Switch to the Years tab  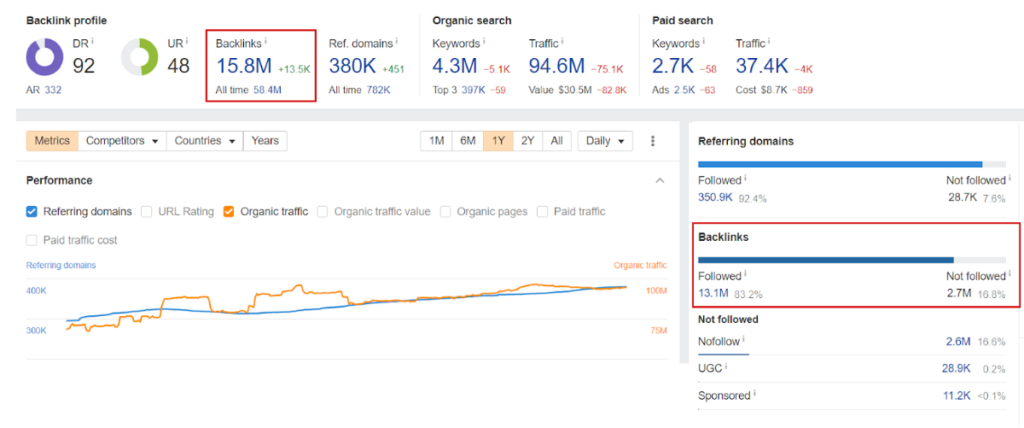coord(265,141)
